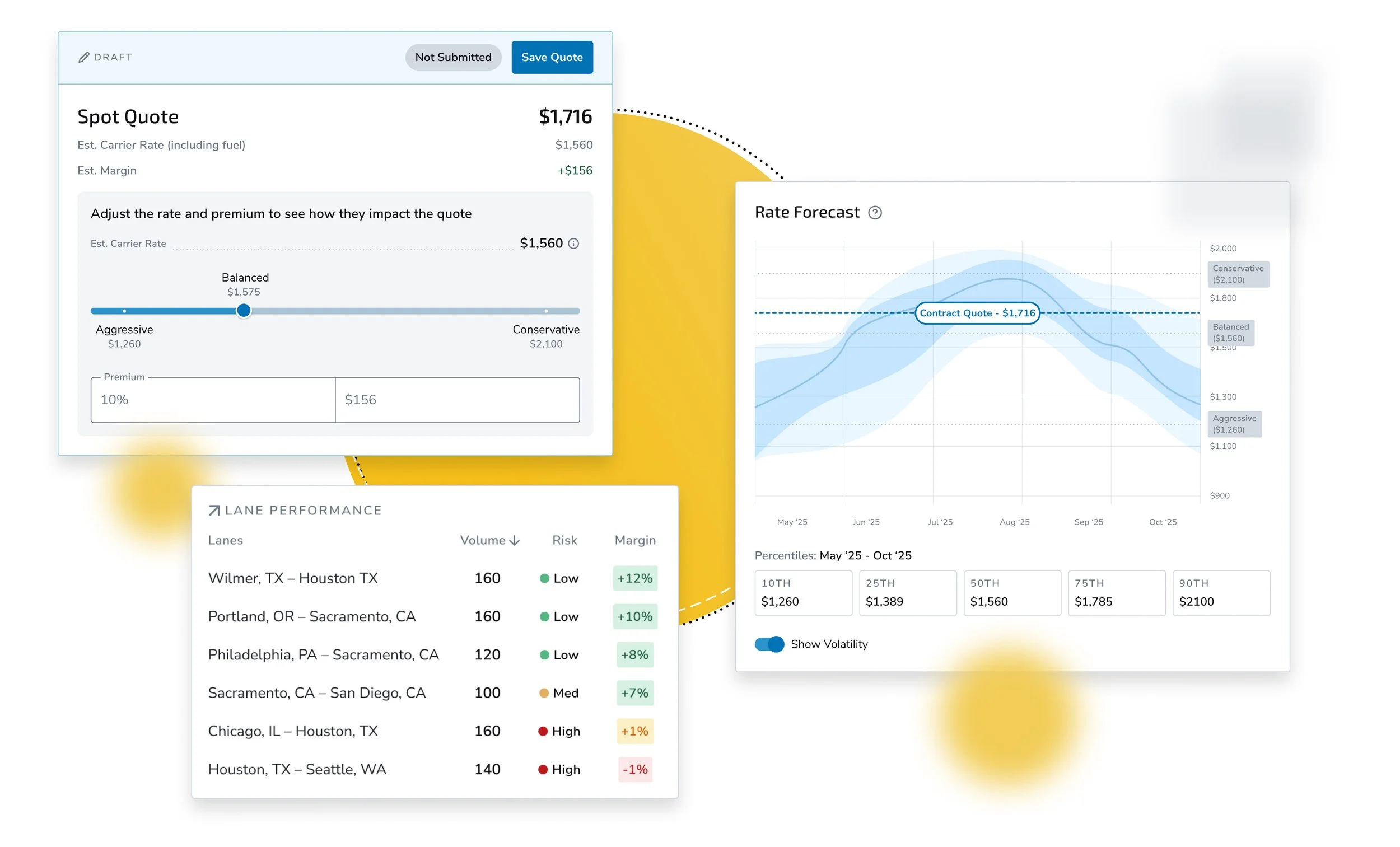Viewport: 1400px width, 847px height.
Task: Click the Contract Quote $1,716 chart label
Action: [x=977, y=313]
